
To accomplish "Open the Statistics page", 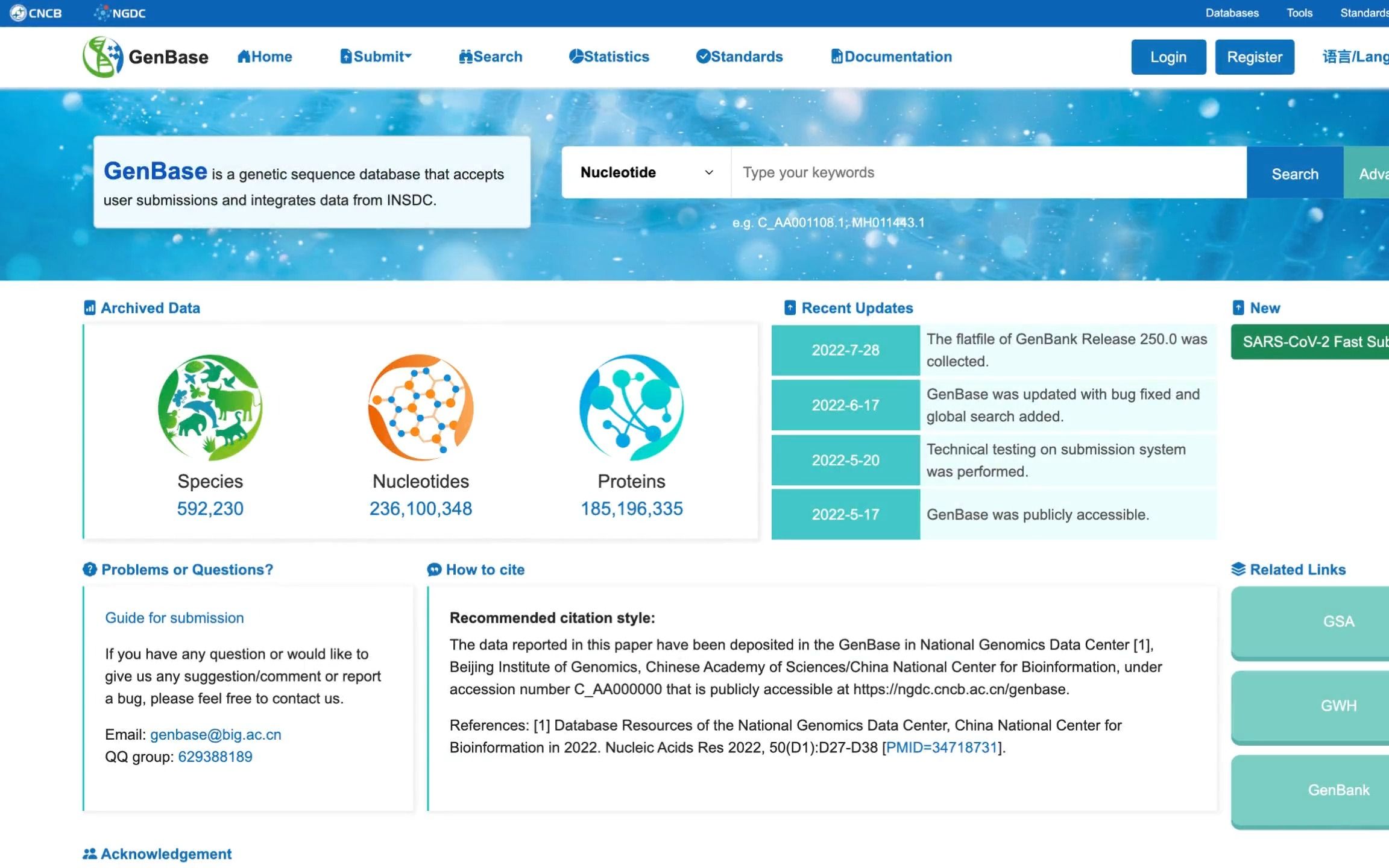I will pos(609,57).
